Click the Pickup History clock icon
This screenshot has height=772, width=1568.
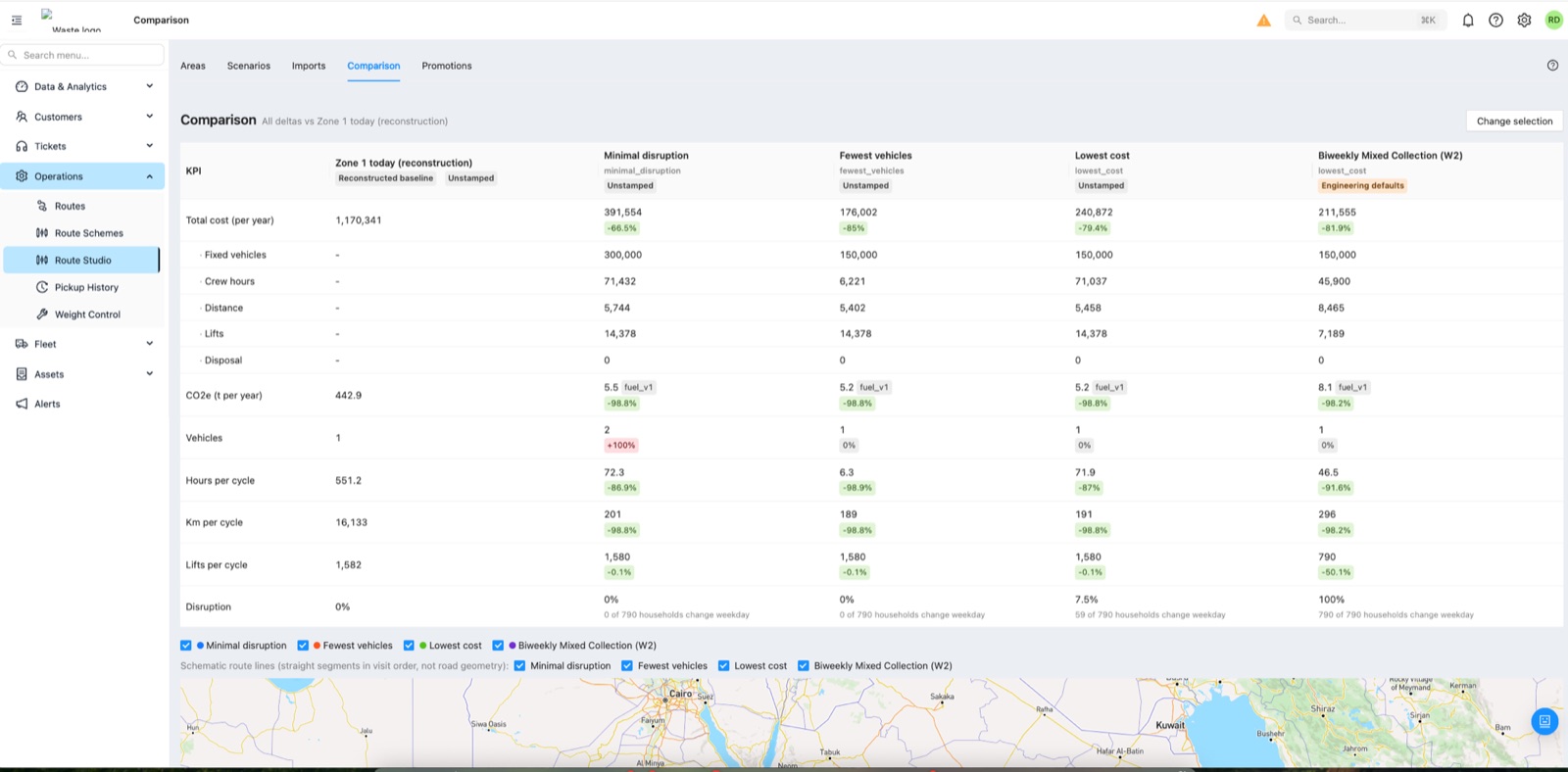(42, 287)
